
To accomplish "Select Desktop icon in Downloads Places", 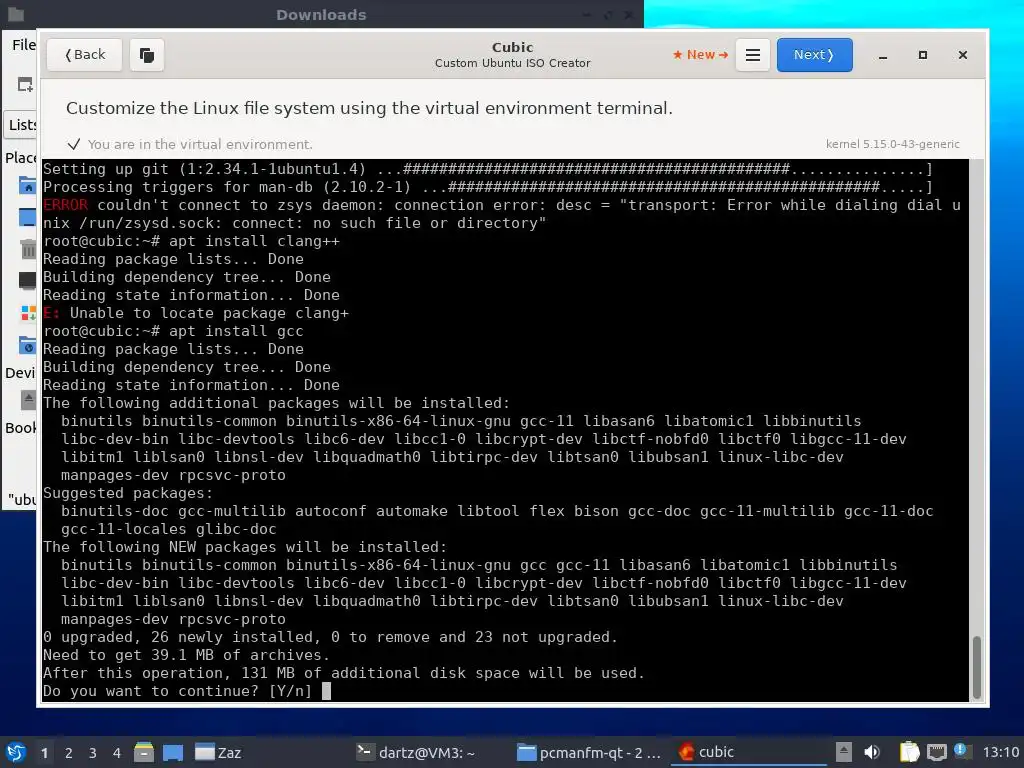I will (27, 217).
